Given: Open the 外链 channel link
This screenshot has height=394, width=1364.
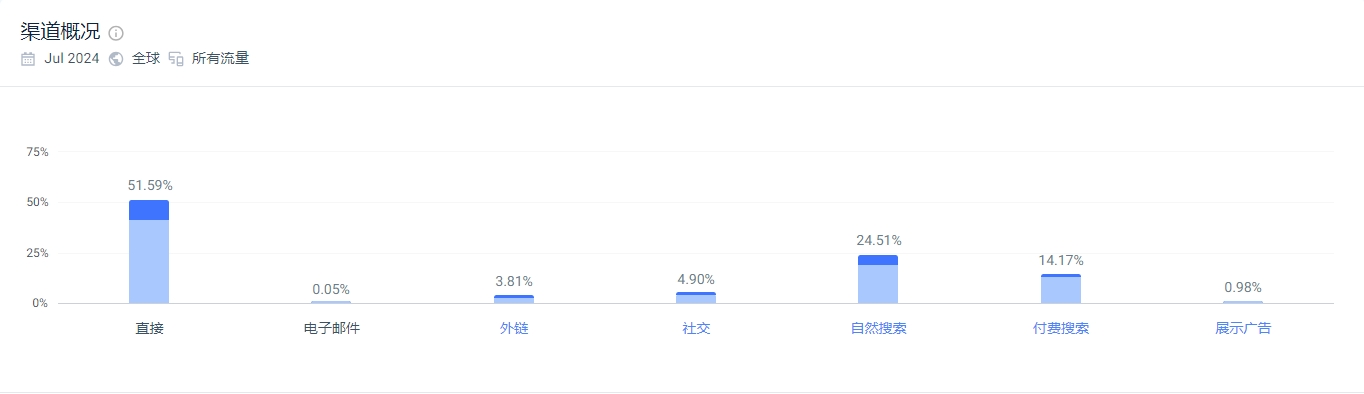Looking at the screenshot, I should (x=514, y=328).
